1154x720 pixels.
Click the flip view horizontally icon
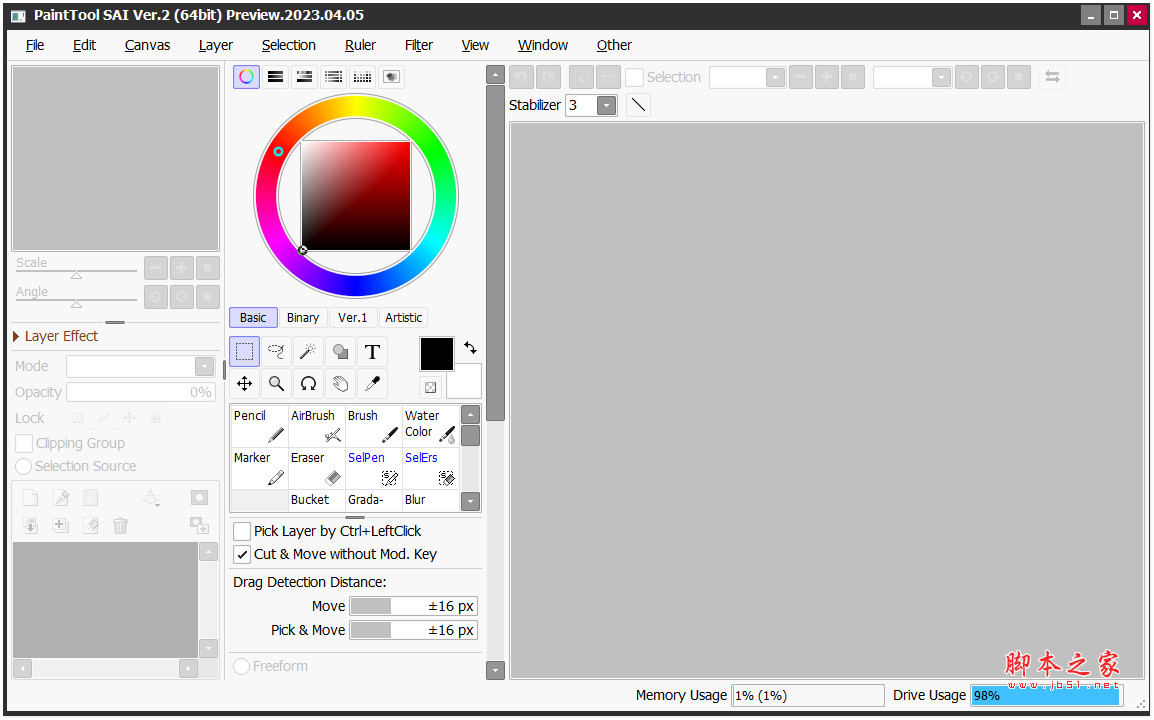(1052, 77)
